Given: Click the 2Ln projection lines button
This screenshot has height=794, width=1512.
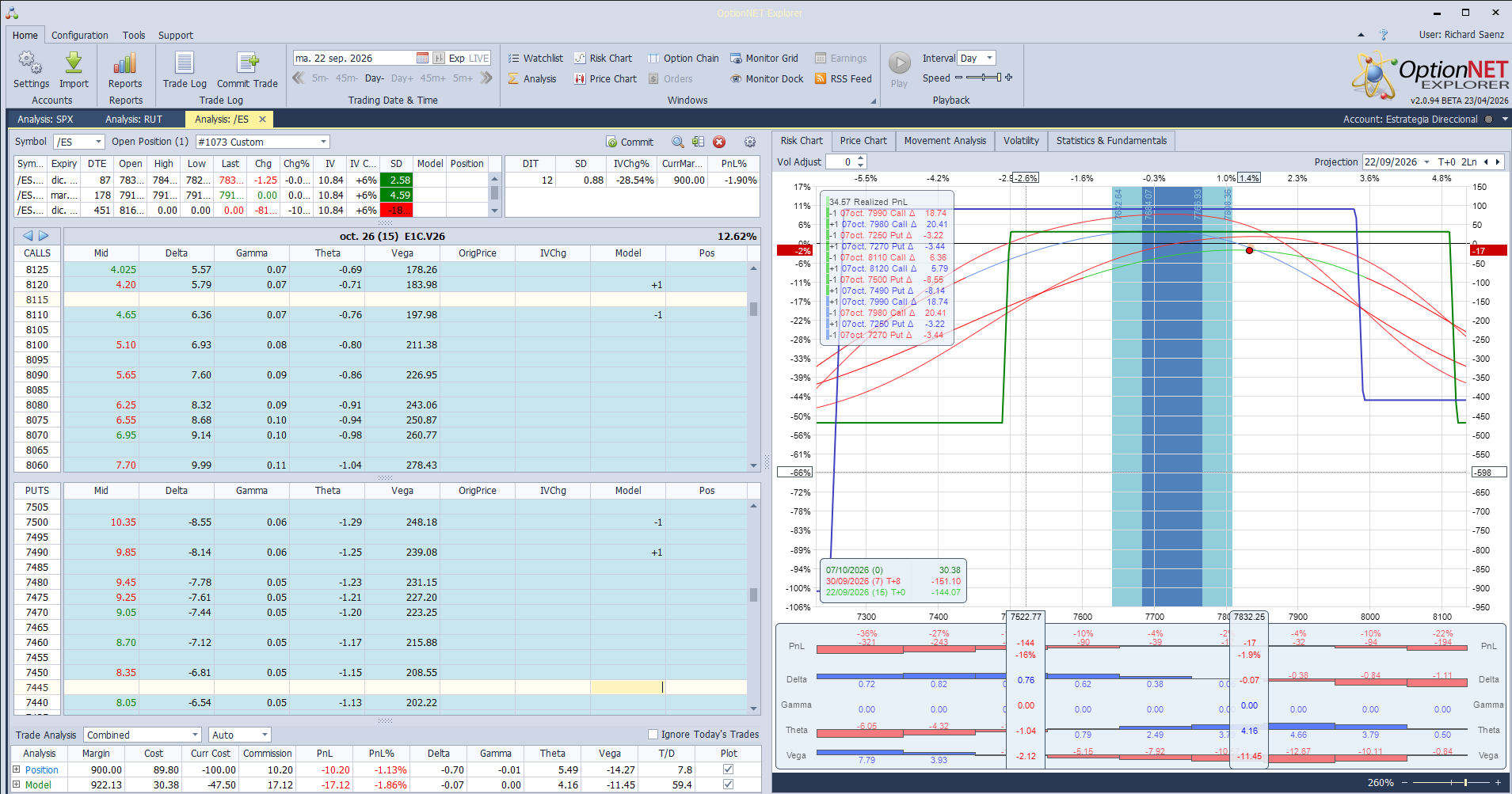Looking at the screenshot, I should [1469, 161].
